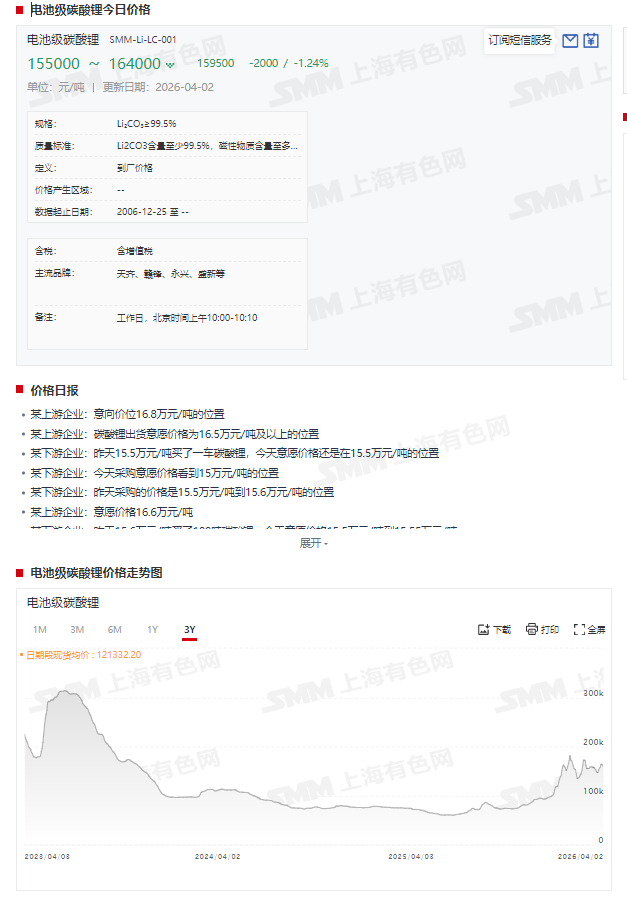The width and height of the screenshot is (627, 901).
Task: Click the specification Li2CO3≥99.5% value
Action: pos(147,124)
